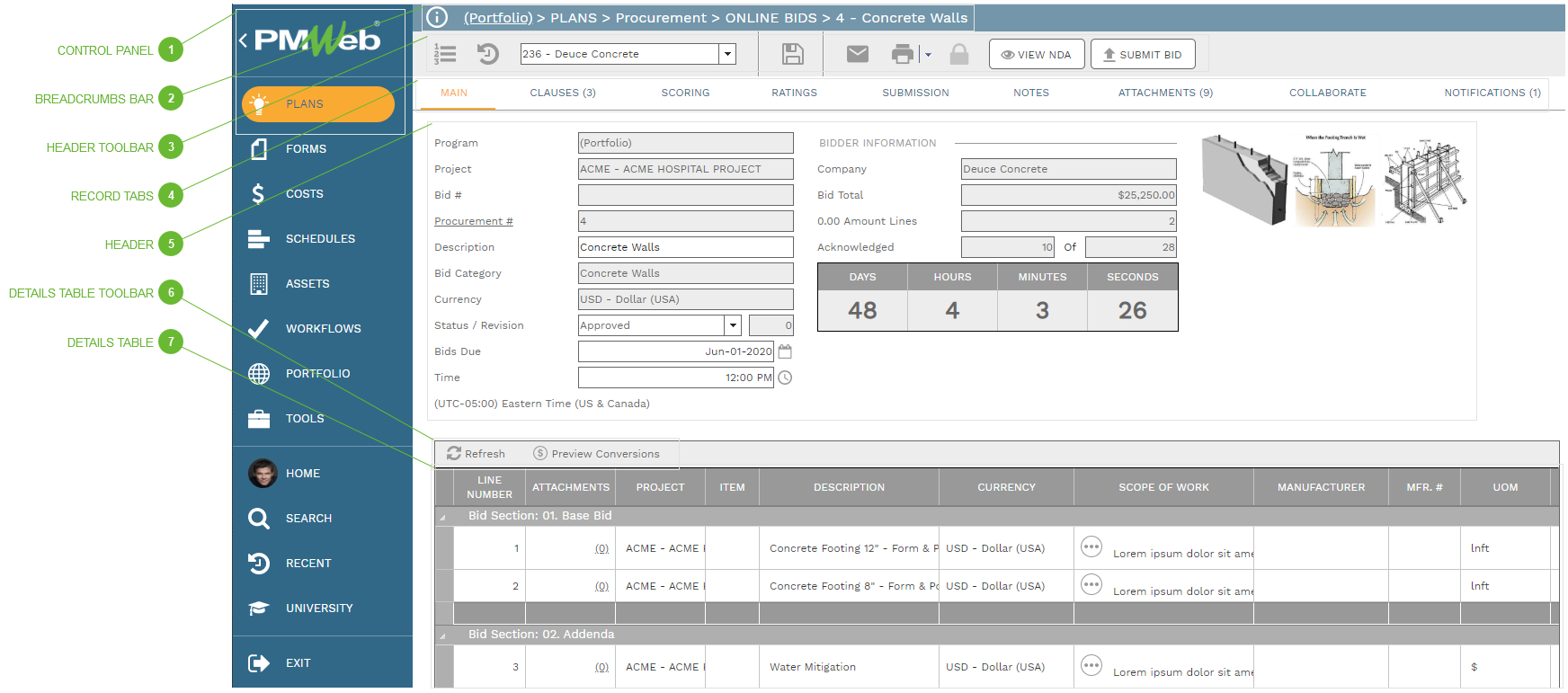Image resolution: width=1568 pixels, height=693 pixels.
Task: Click the save disk icon in toolbar
Action: 792,55
